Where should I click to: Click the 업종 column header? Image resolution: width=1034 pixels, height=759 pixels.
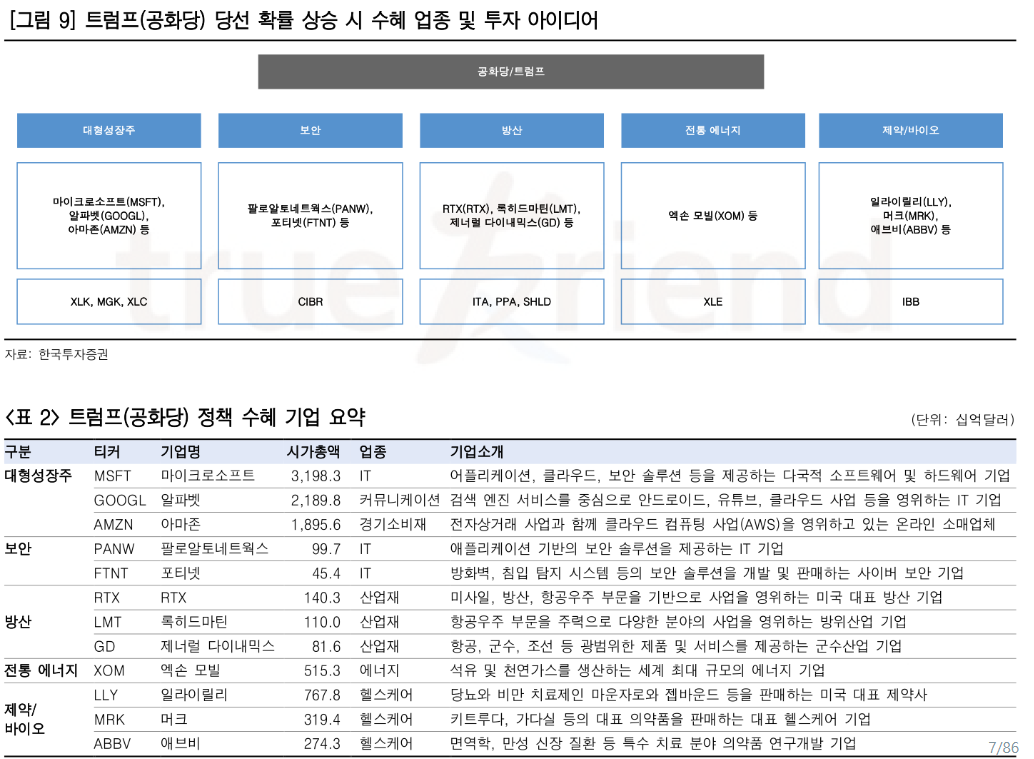click(x=373, y=452)
